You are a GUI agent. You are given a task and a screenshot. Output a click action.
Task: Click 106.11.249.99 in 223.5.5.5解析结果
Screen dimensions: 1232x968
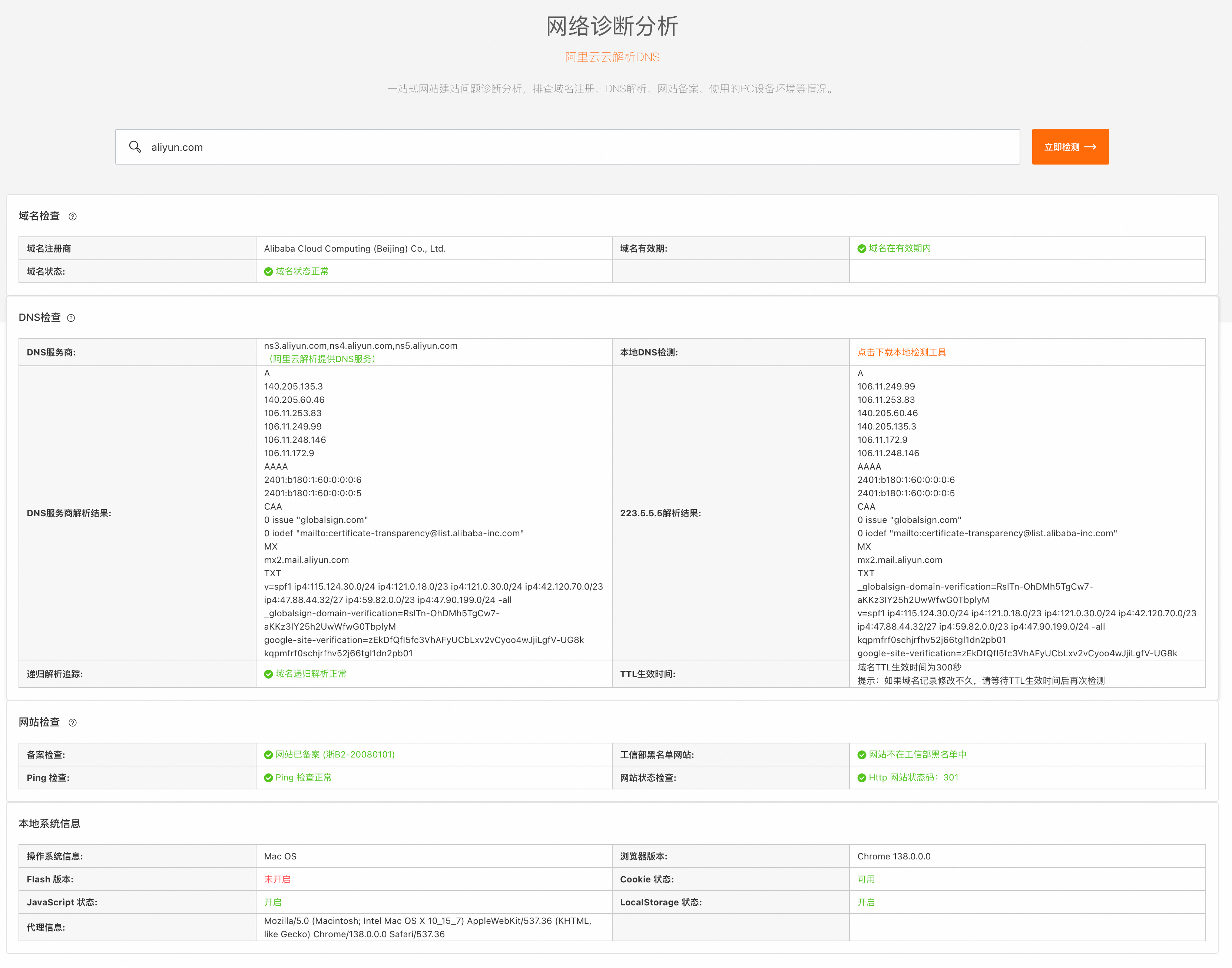tap(886, 387)
